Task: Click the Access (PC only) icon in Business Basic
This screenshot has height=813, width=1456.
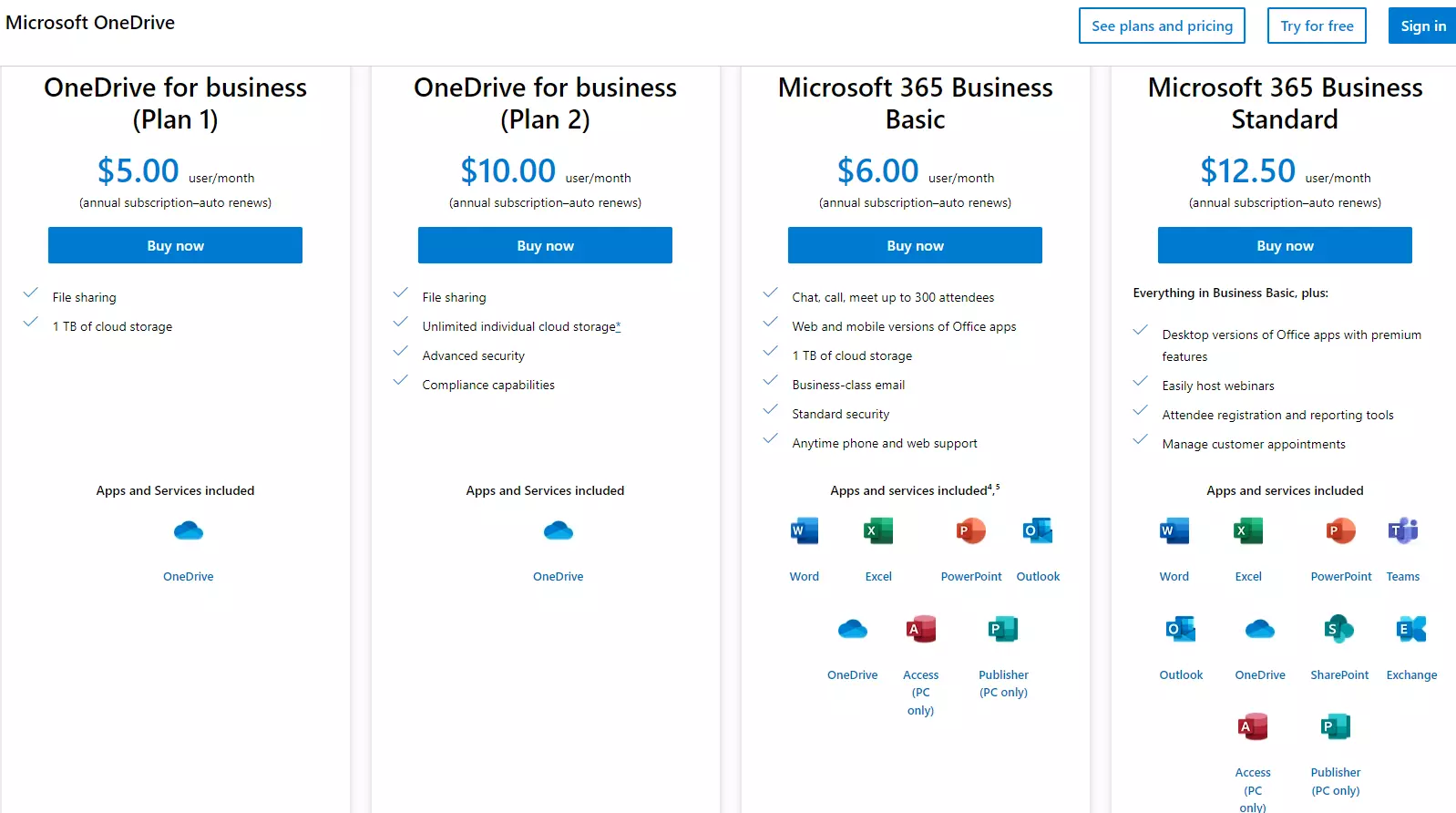Action: [920, 629]
